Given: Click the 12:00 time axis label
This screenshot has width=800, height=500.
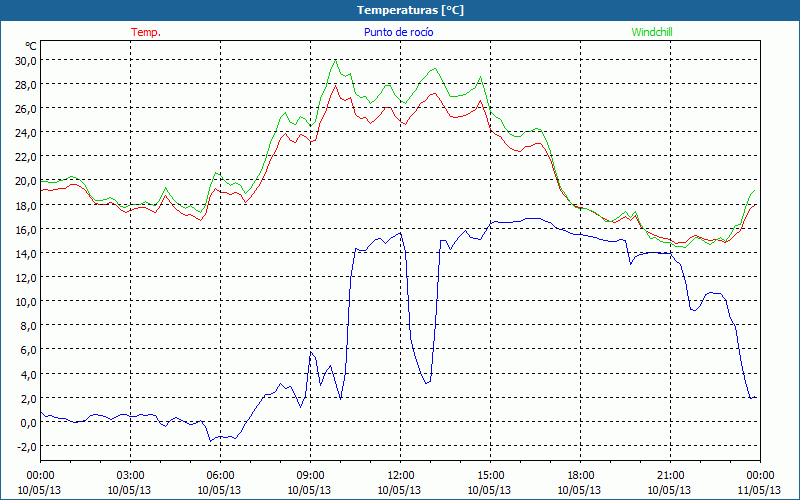Looking at the screenshot, I should click(x=401, y=475).
